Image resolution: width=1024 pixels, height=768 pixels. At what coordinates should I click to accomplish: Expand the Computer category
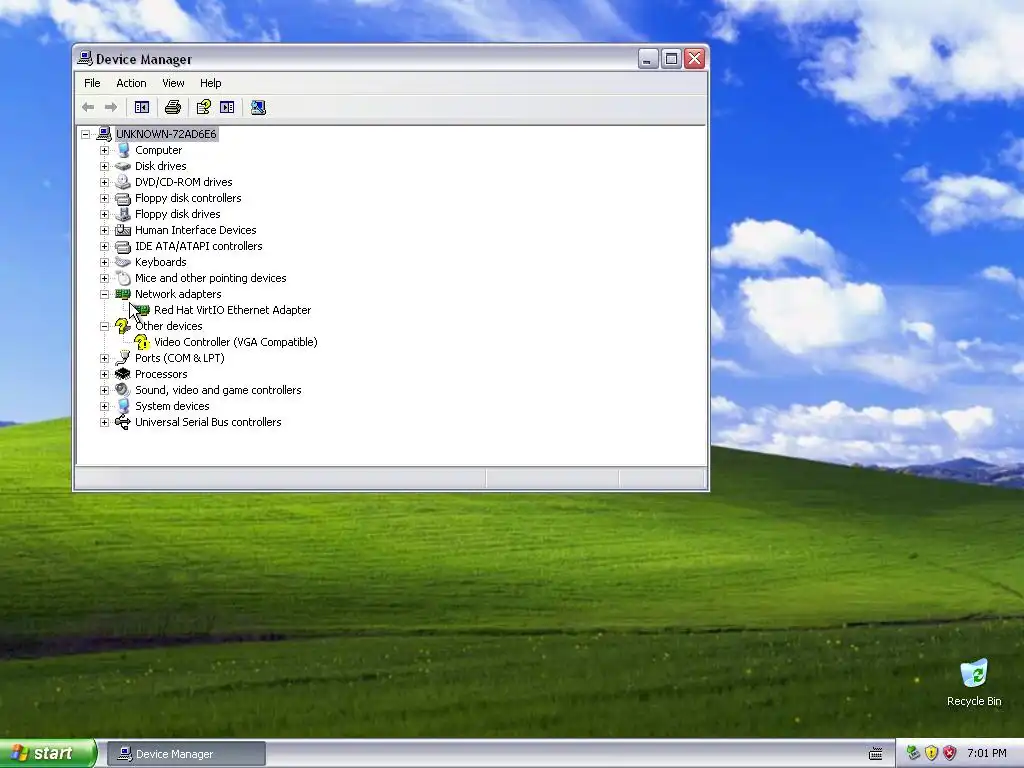click(104, 150)
